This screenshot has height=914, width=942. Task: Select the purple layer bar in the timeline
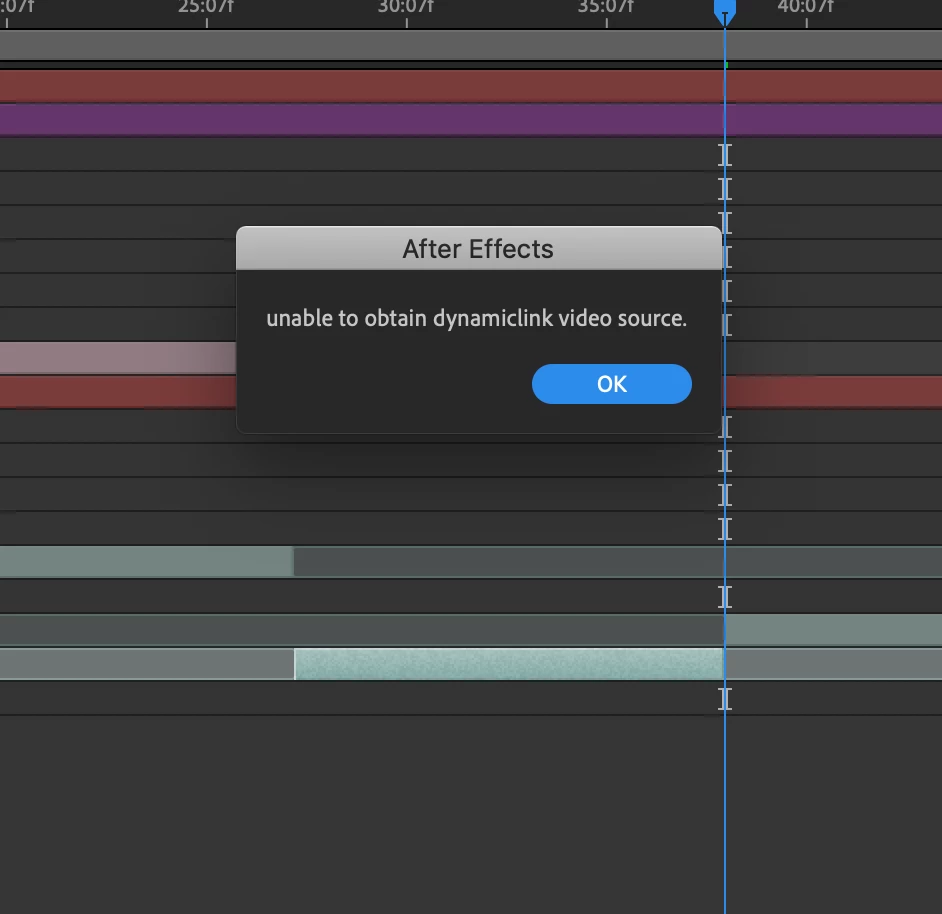tap(471, 120)
